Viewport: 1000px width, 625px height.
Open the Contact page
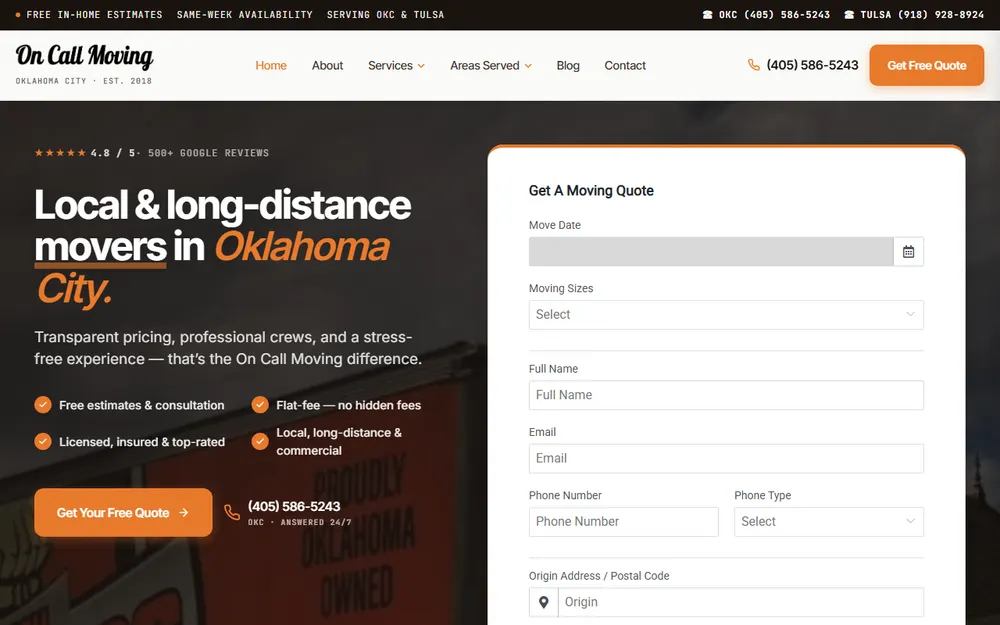(x=625, y=66)
